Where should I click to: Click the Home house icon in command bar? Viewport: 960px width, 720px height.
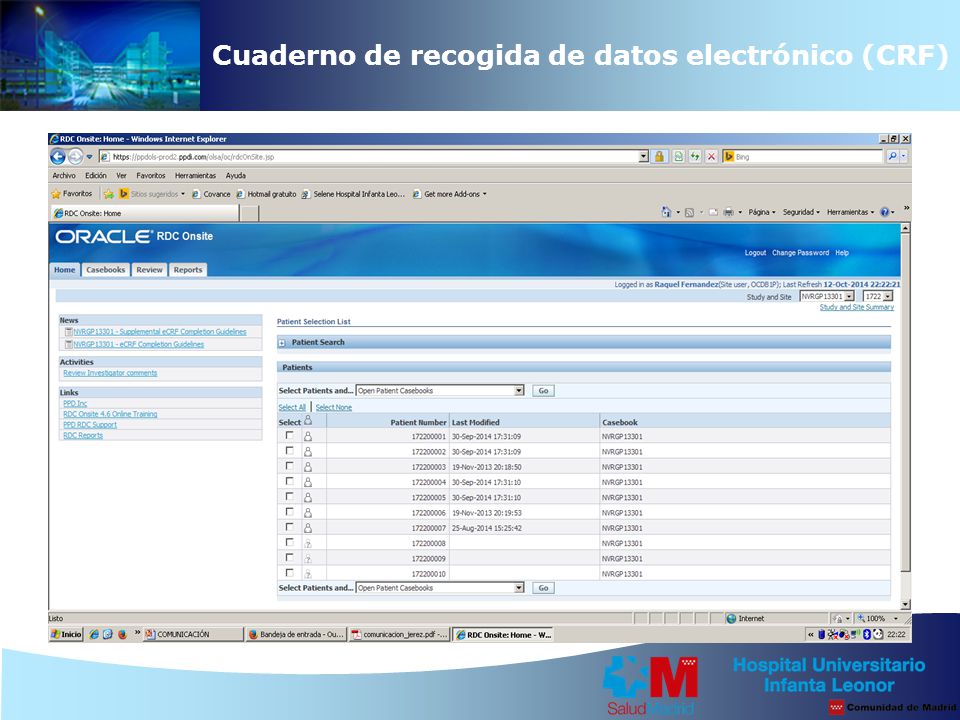pos(666,212)
